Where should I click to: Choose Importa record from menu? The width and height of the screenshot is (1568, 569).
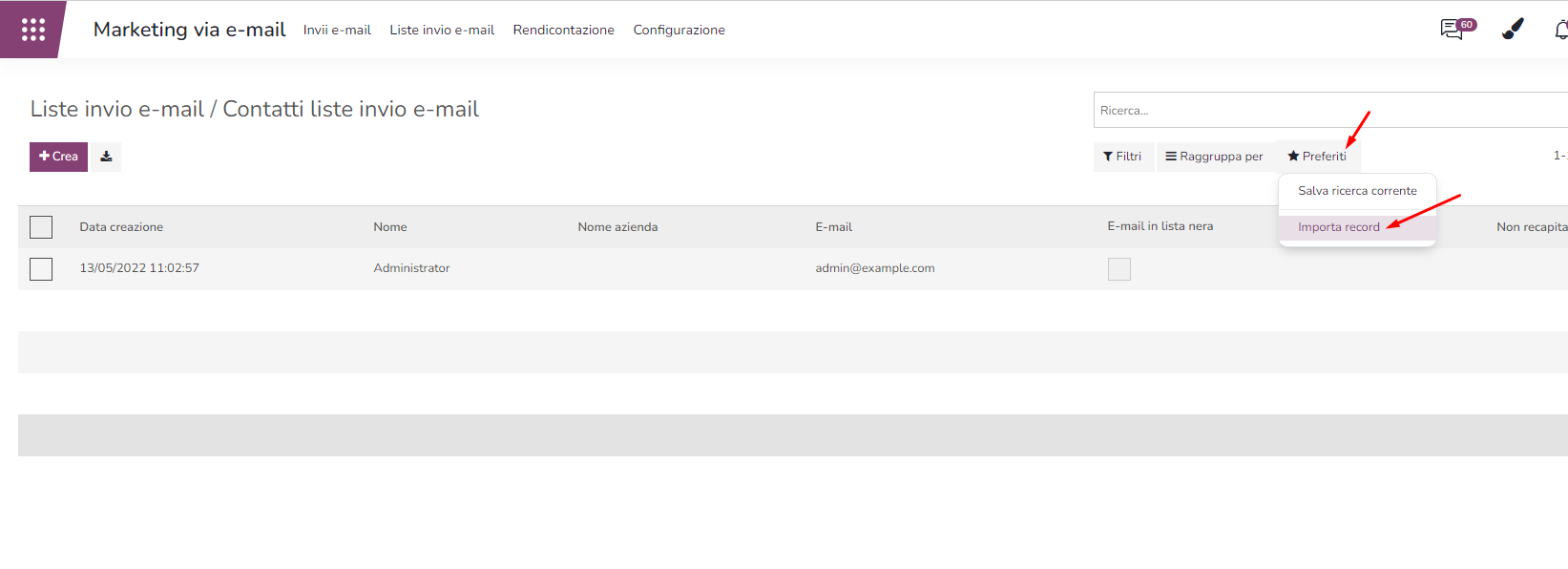click(x=1338, y=227)
